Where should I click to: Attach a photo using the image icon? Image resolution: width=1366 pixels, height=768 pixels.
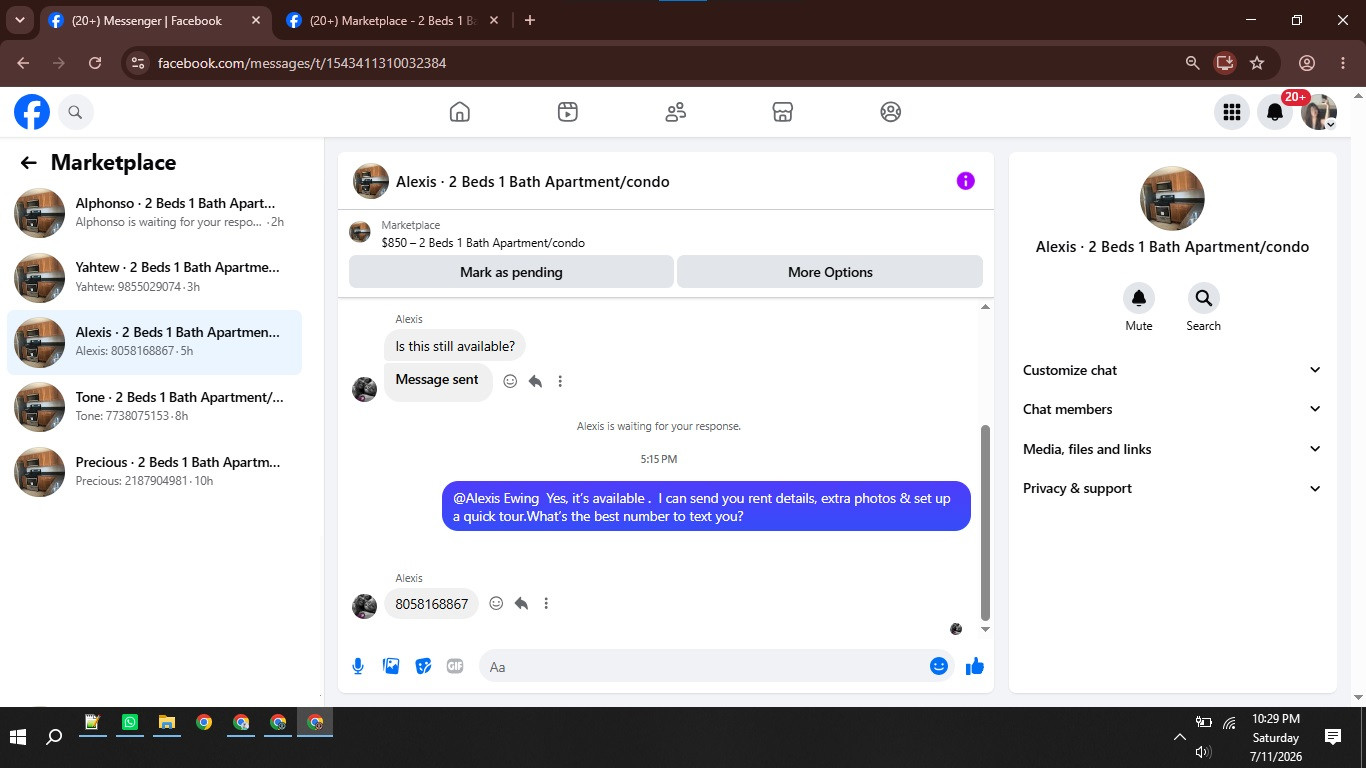click(391, 666)
